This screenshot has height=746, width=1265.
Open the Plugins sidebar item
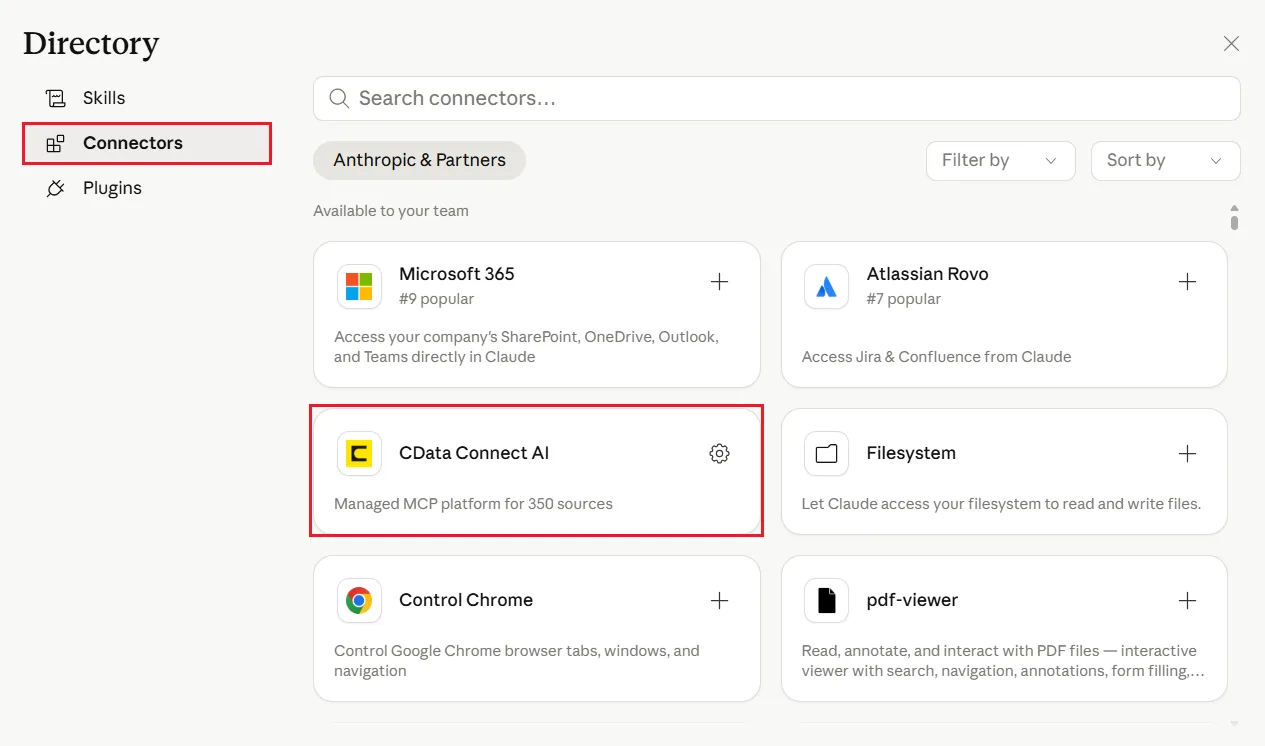point(146,188)
